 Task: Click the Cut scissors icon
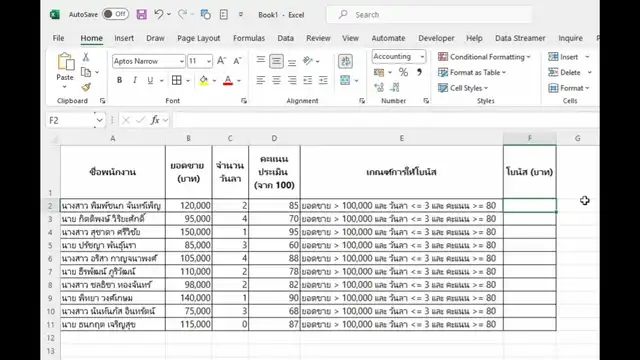86,57
